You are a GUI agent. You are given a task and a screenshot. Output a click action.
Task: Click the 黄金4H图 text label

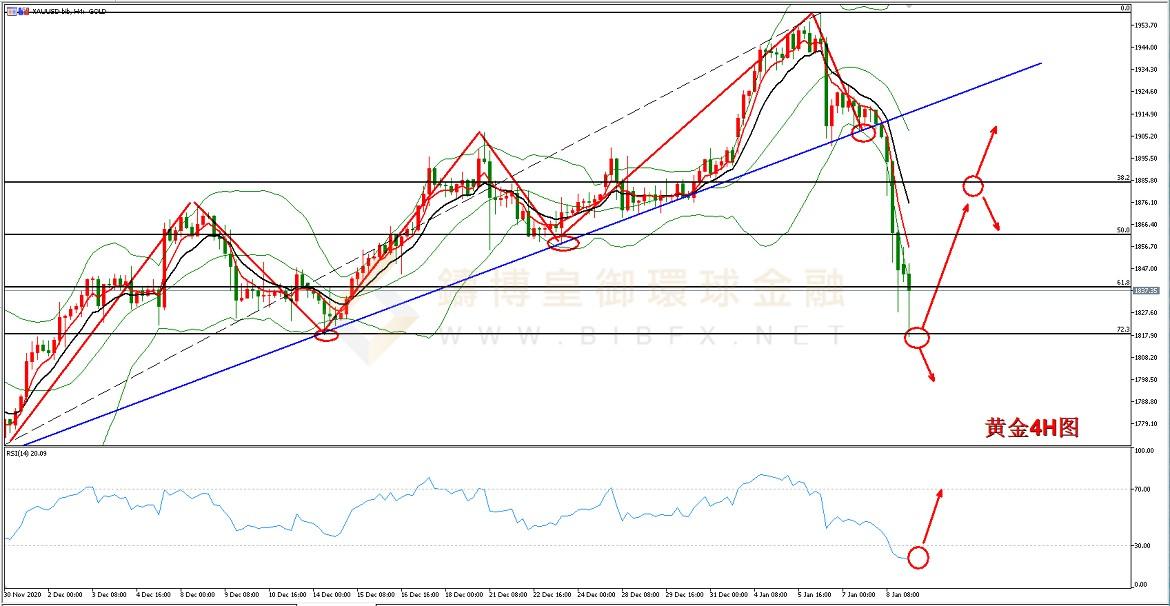click(x=1032, y=428)
